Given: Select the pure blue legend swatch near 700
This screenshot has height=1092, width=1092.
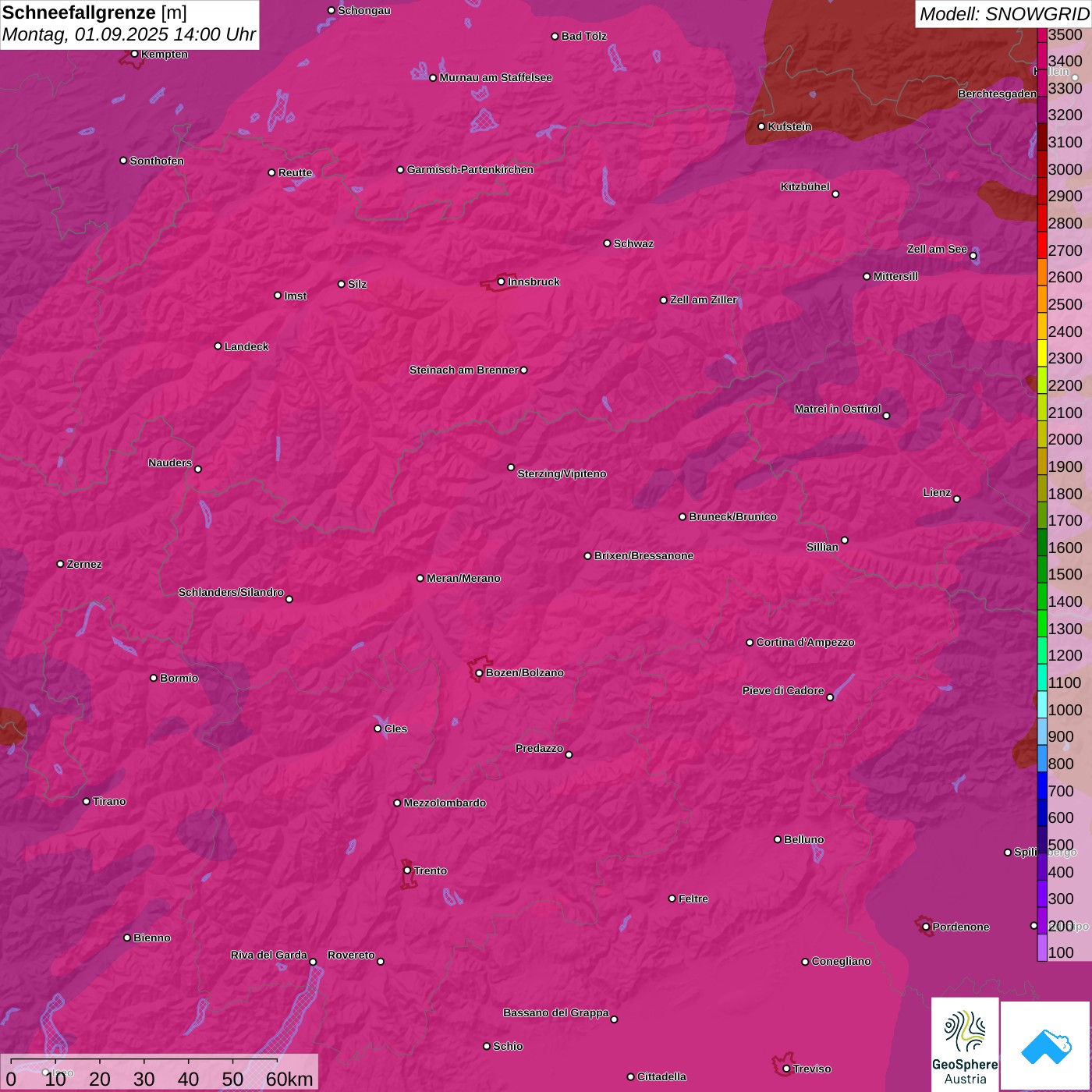Looking at the screenshot, I should 1042,785.
